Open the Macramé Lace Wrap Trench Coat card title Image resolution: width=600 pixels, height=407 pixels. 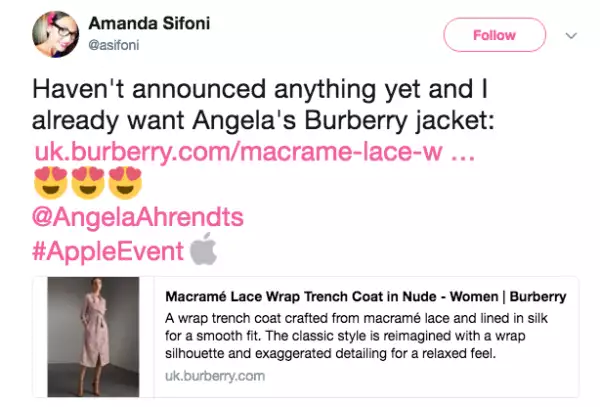[x=366, y=297]
